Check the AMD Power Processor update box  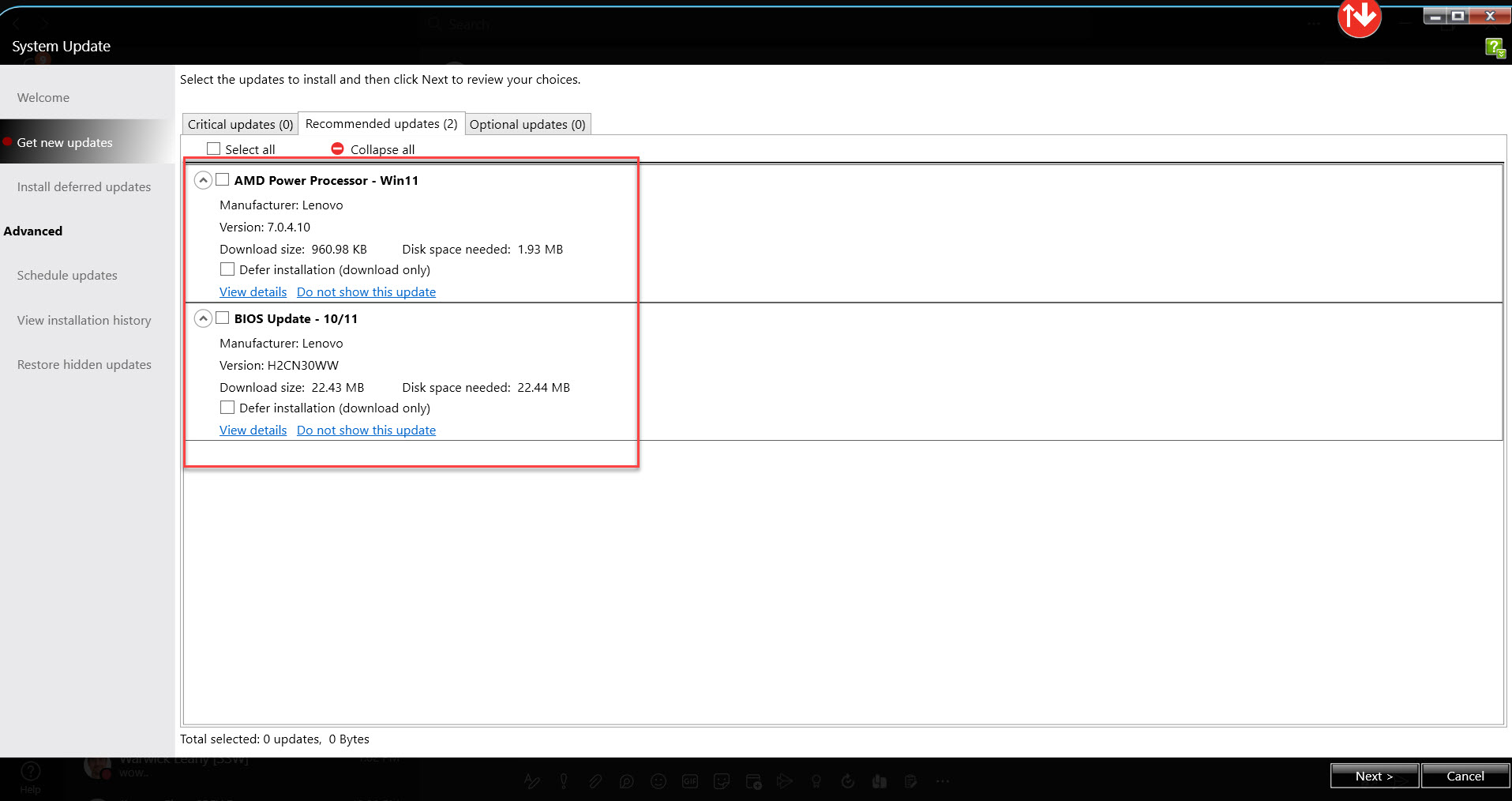pyautogui.click(x=223, y=180)
